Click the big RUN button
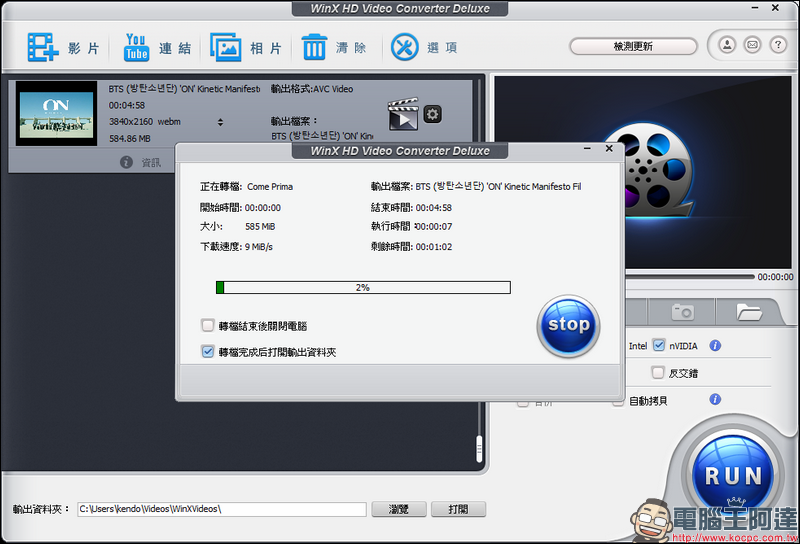Viewport: 800px width, 544px height. click(x=733, y=473)
